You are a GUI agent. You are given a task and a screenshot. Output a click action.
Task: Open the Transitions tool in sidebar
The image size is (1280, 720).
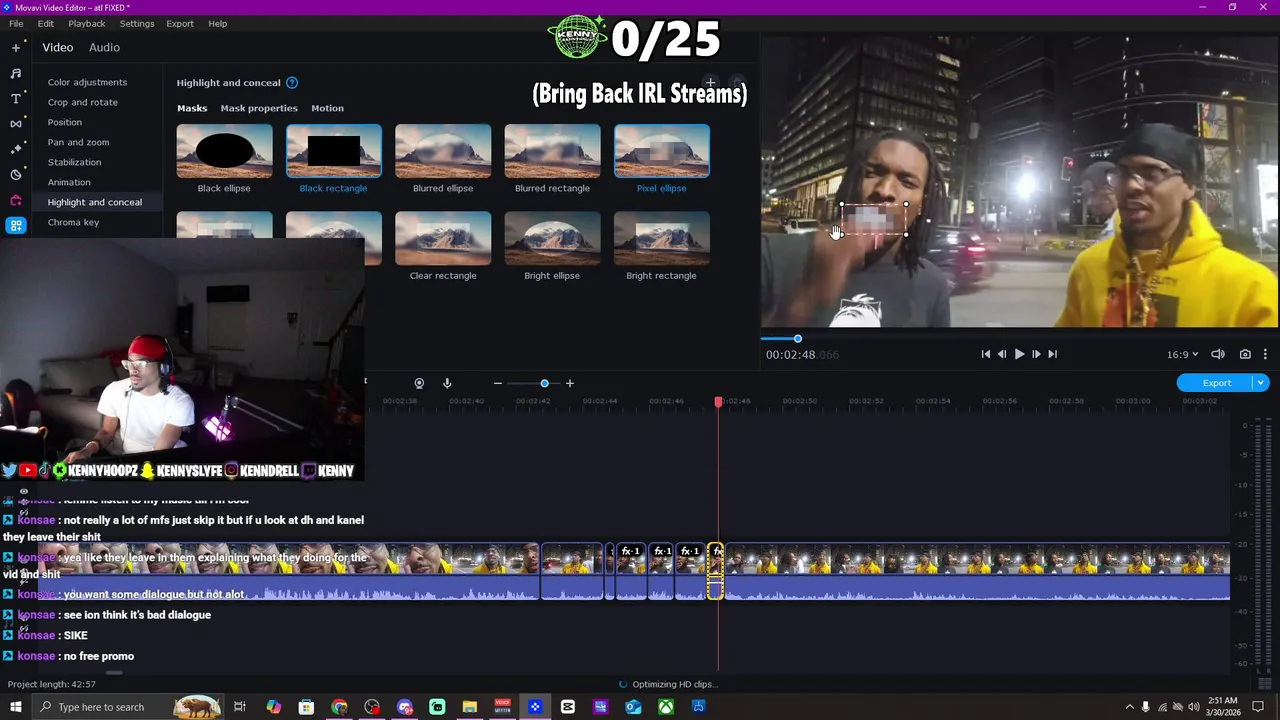16,123
